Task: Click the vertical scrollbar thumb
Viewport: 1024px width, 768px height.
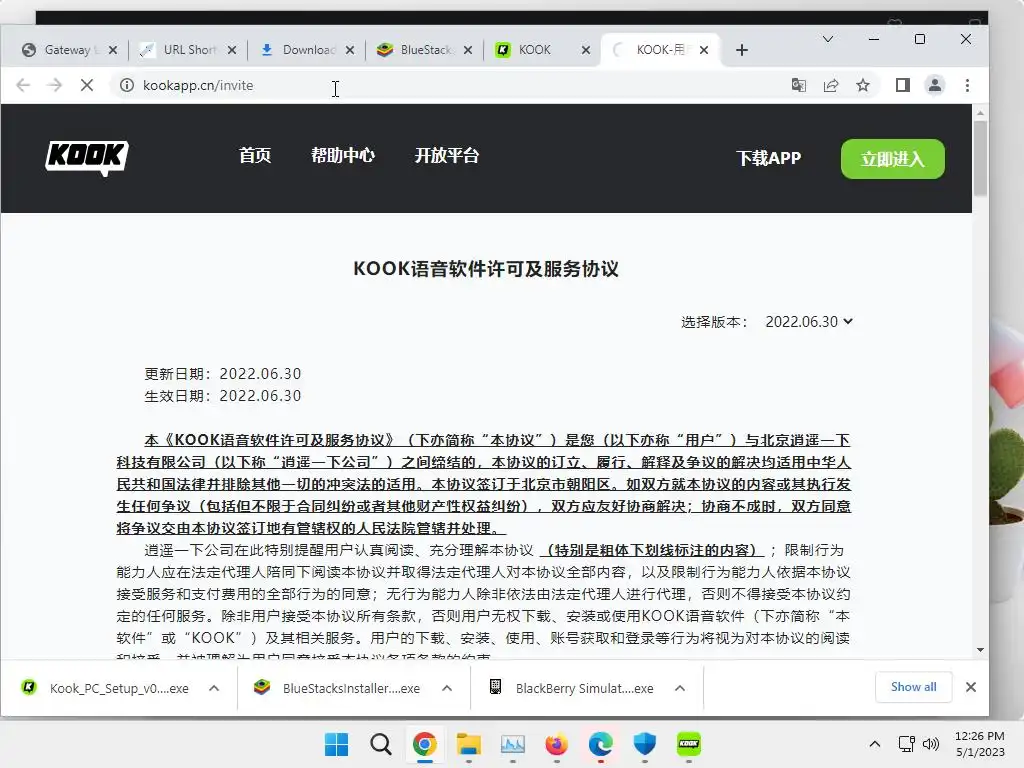Action: [980, 158]
